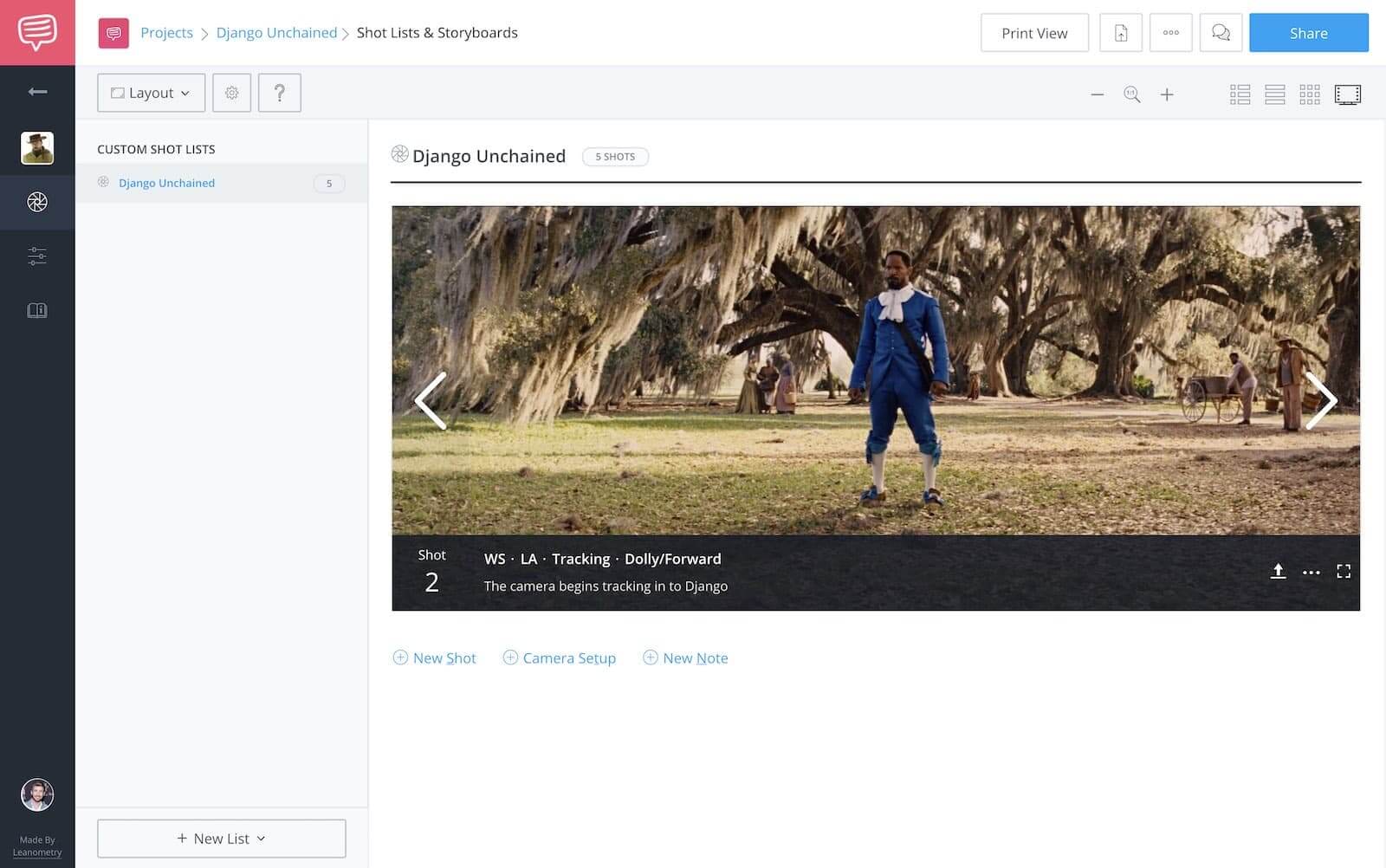Screen dimensions: 1386x868
Task: Switch to detailed list view icon
Action: (1240, 94)
